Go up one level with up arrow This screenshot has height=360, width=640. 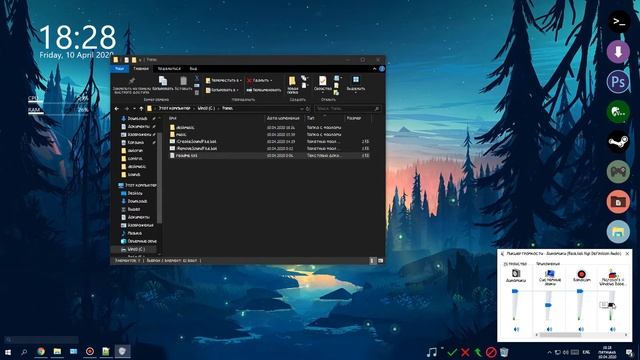pos(141,109)
